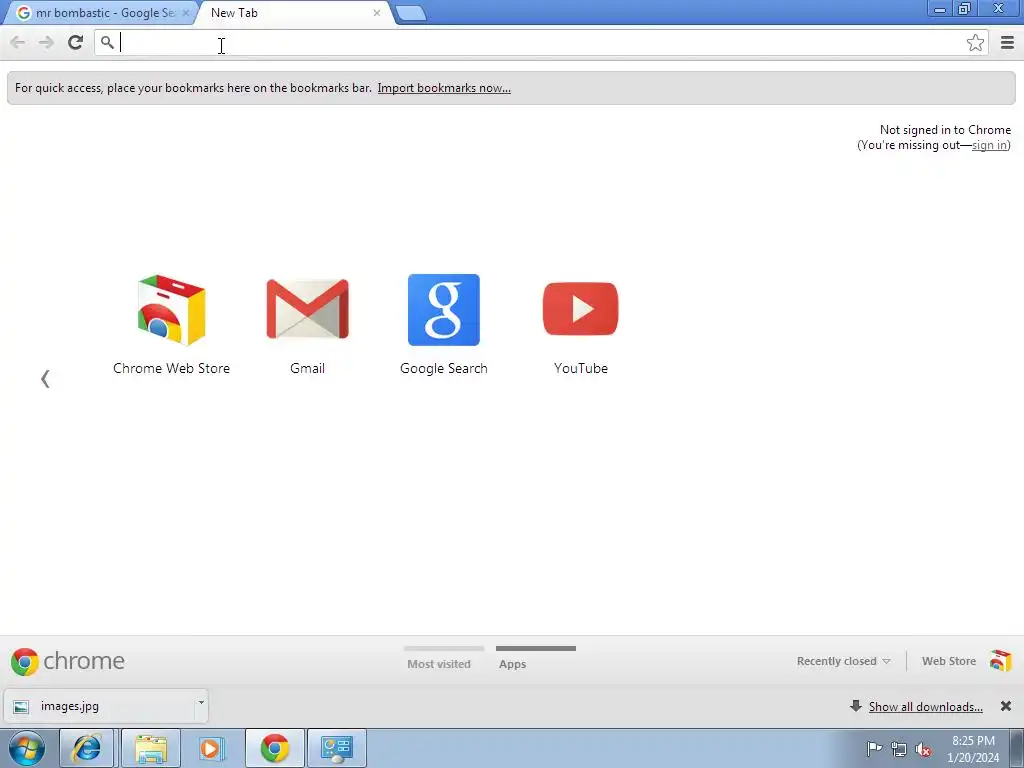
Task: Close the mr bombastic tab
Action: (x=185, y=13)
